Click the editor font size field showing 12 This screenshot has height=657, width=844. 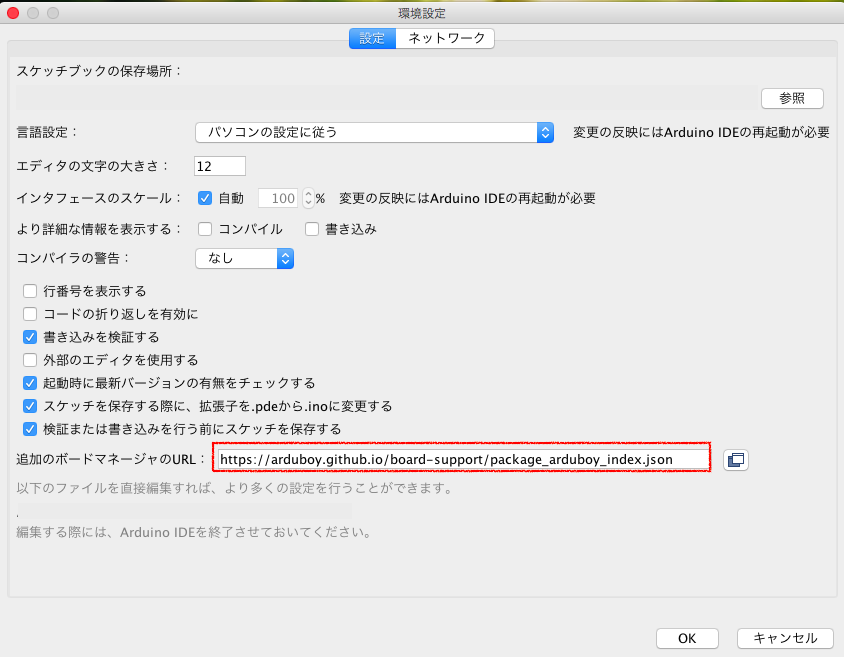click(220, 166)
